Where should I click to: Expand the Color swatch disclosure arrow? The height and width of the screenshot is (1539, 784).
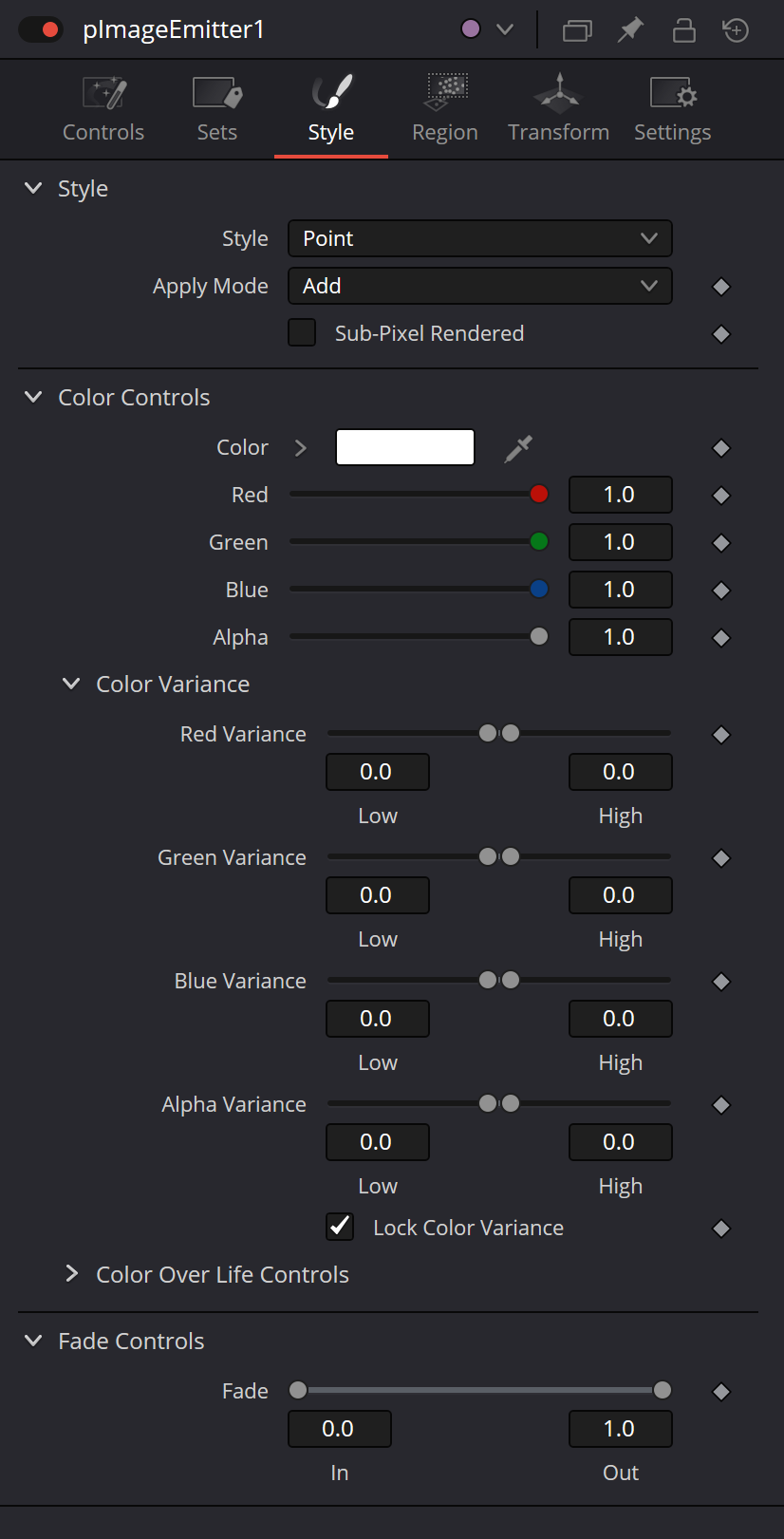tap(301, 447)
